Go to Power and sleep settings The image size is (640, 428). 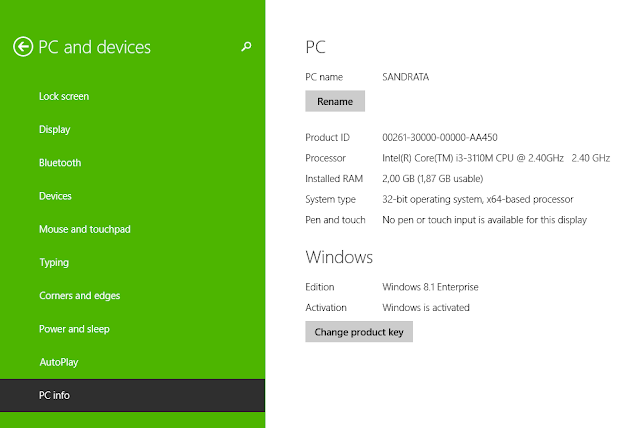[74, 329]
